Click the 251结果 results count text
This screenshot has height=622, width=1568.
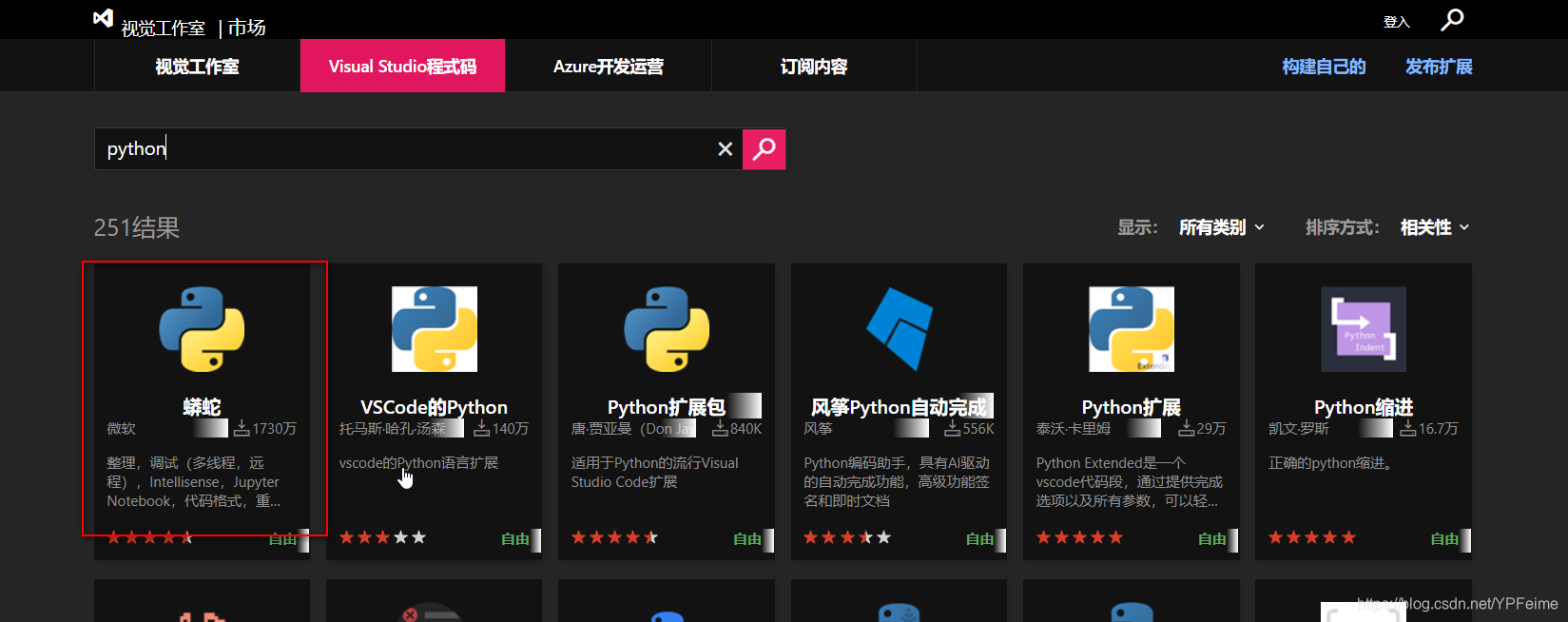point(137,227)
